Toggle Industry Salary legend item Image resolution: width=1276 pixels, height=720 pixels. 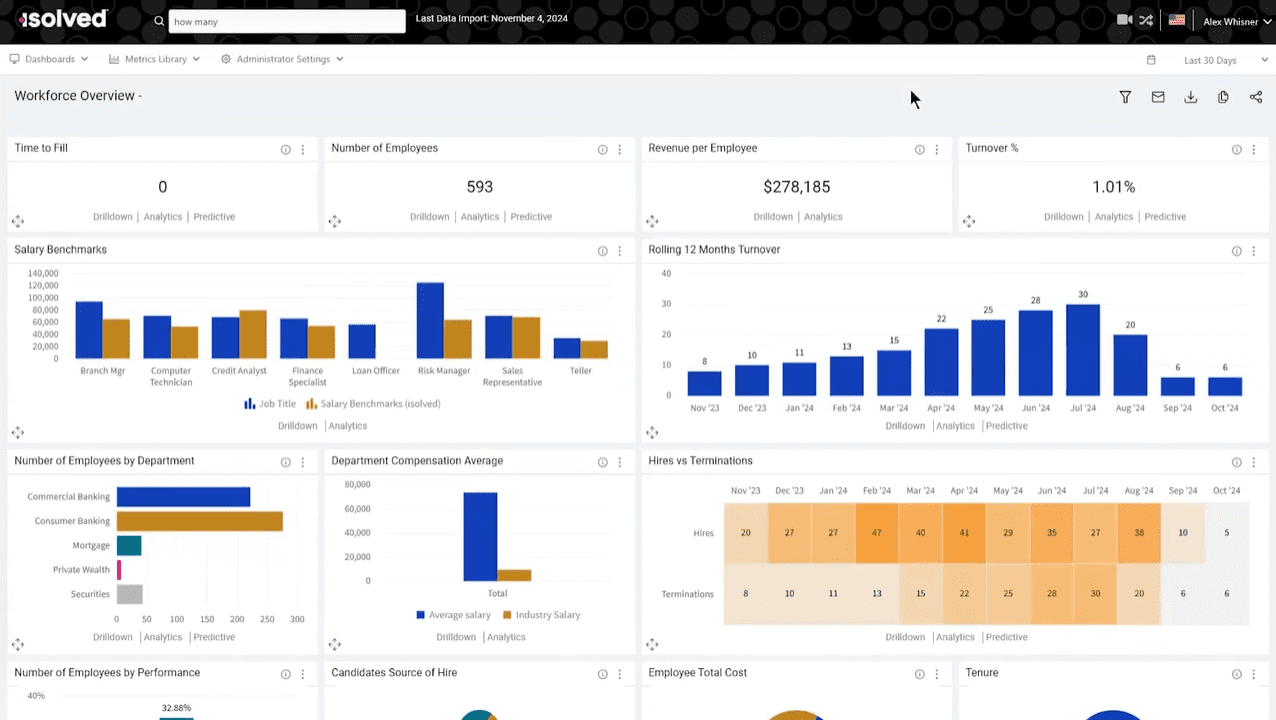(540, 615)
